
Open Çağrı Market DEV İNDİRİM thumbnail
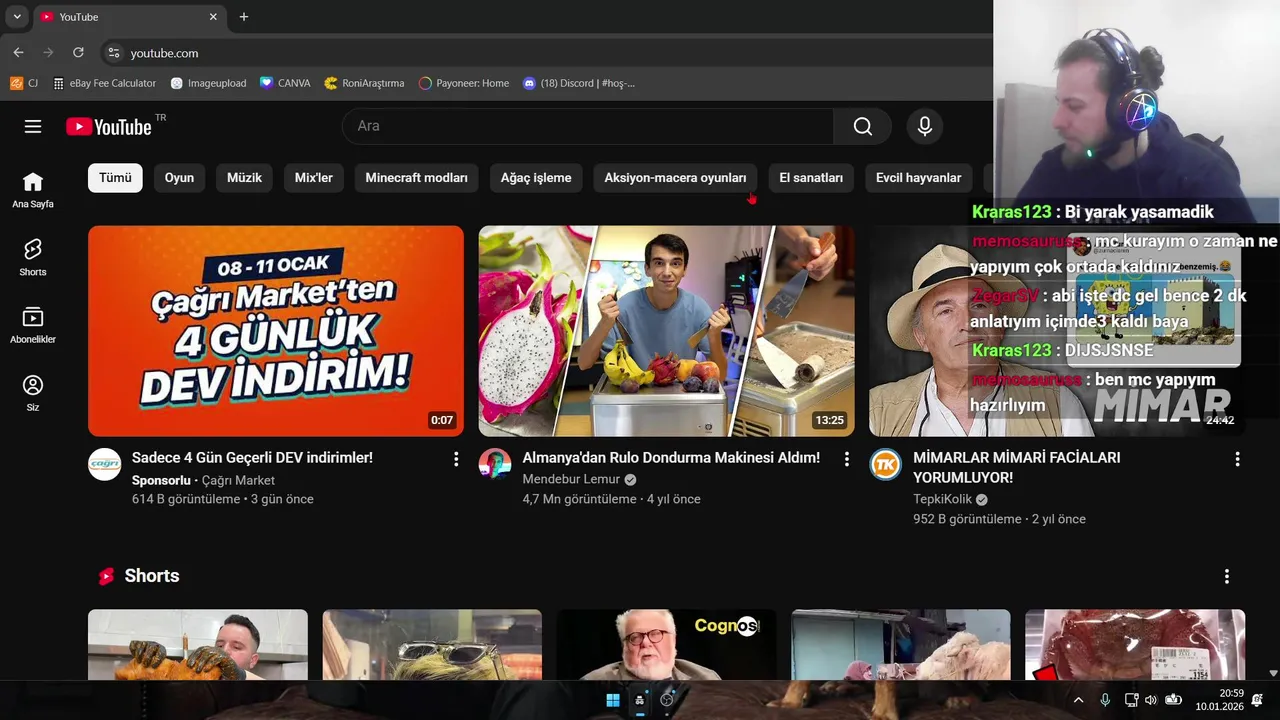276,331
